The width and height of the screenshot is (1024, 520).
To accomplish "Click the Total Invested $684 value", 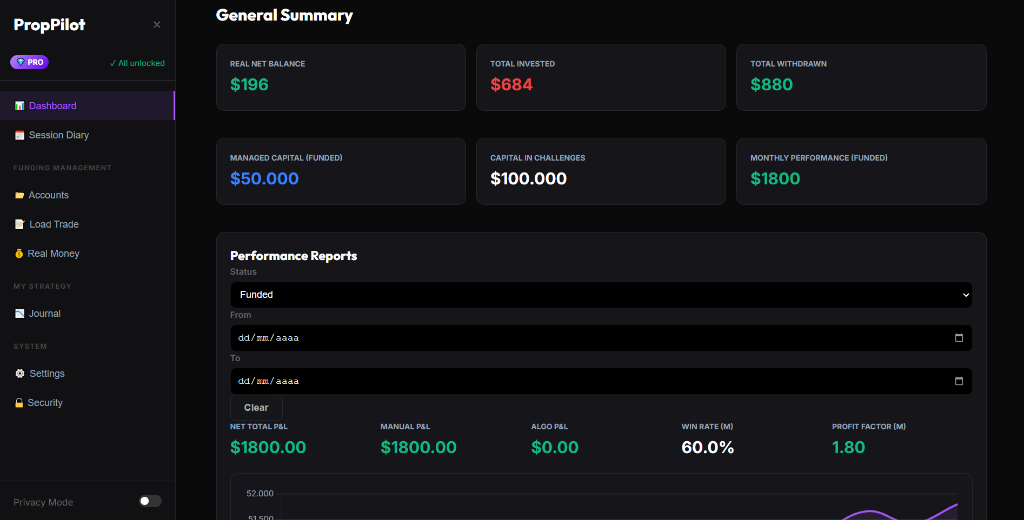I will coord(511,84).
